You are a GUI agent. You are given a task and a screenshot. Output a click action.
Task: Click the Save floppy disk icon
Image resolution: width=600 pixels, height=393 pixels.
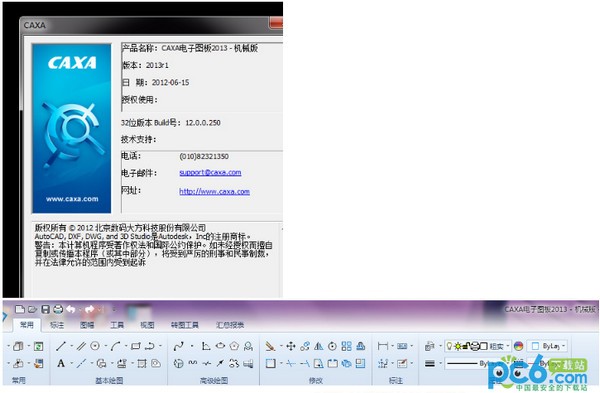coord(46,309)
